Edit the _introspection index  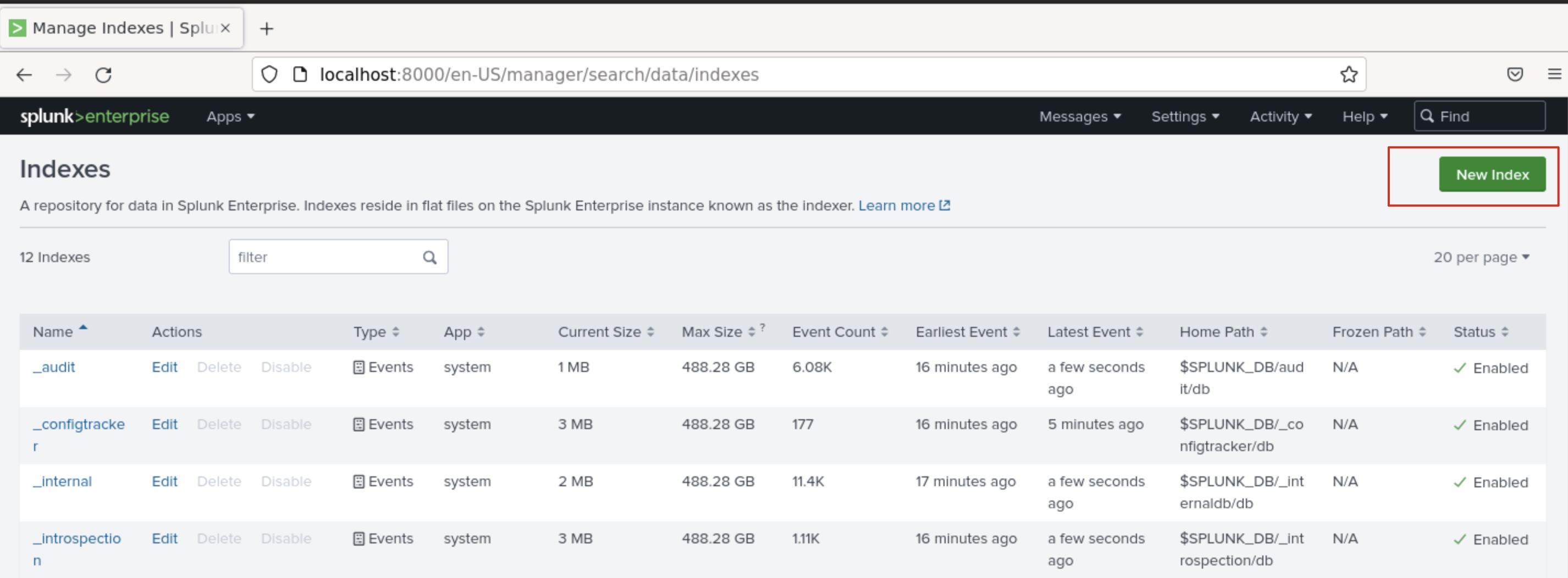pyautogui.click(x=164, y=539)
